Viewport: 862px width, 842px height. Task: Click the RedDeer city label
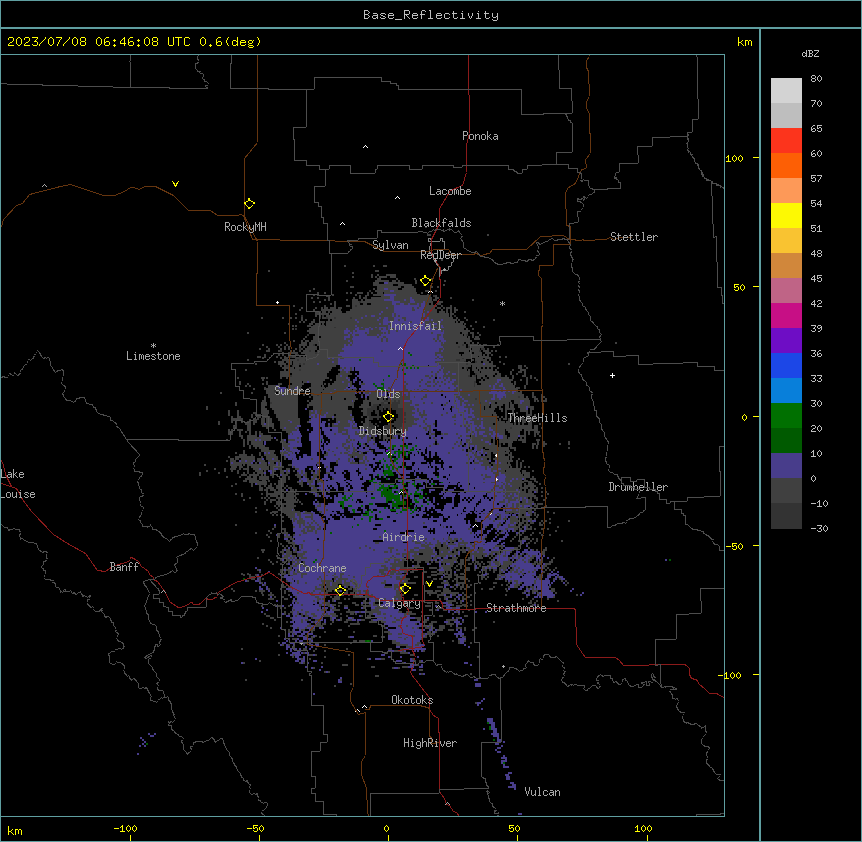(x=440, y=255)
